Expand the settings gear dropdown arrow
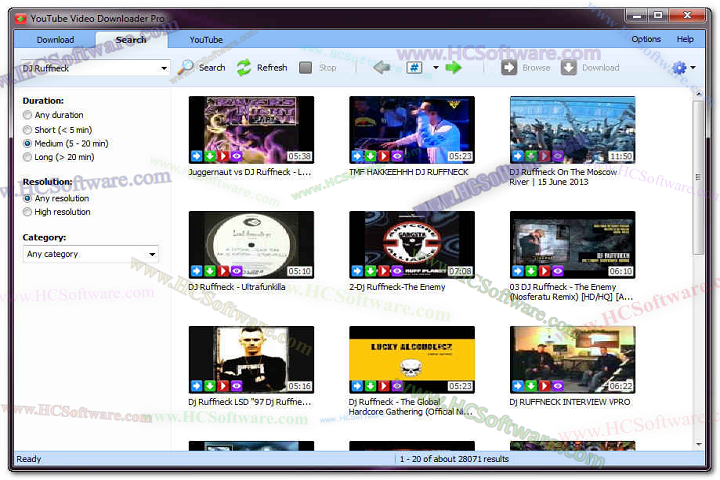Viewport: 720px width, 480px height. click(x=693, y=68)
